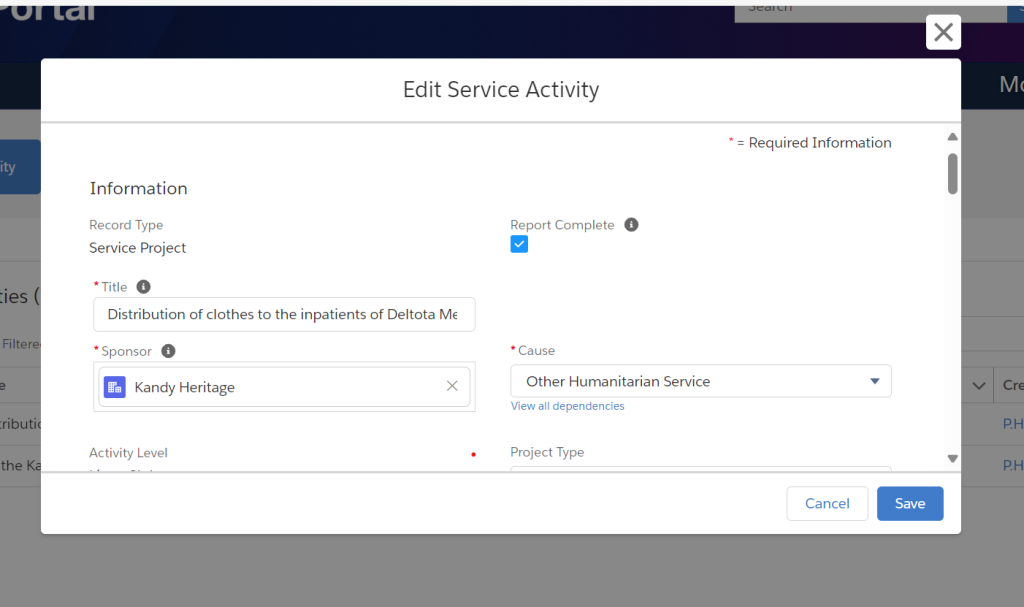The height and width of the screenshot is (607, 1024).
Task: Show info tooltip for Report Complete
Action: [x=631, y=225]
